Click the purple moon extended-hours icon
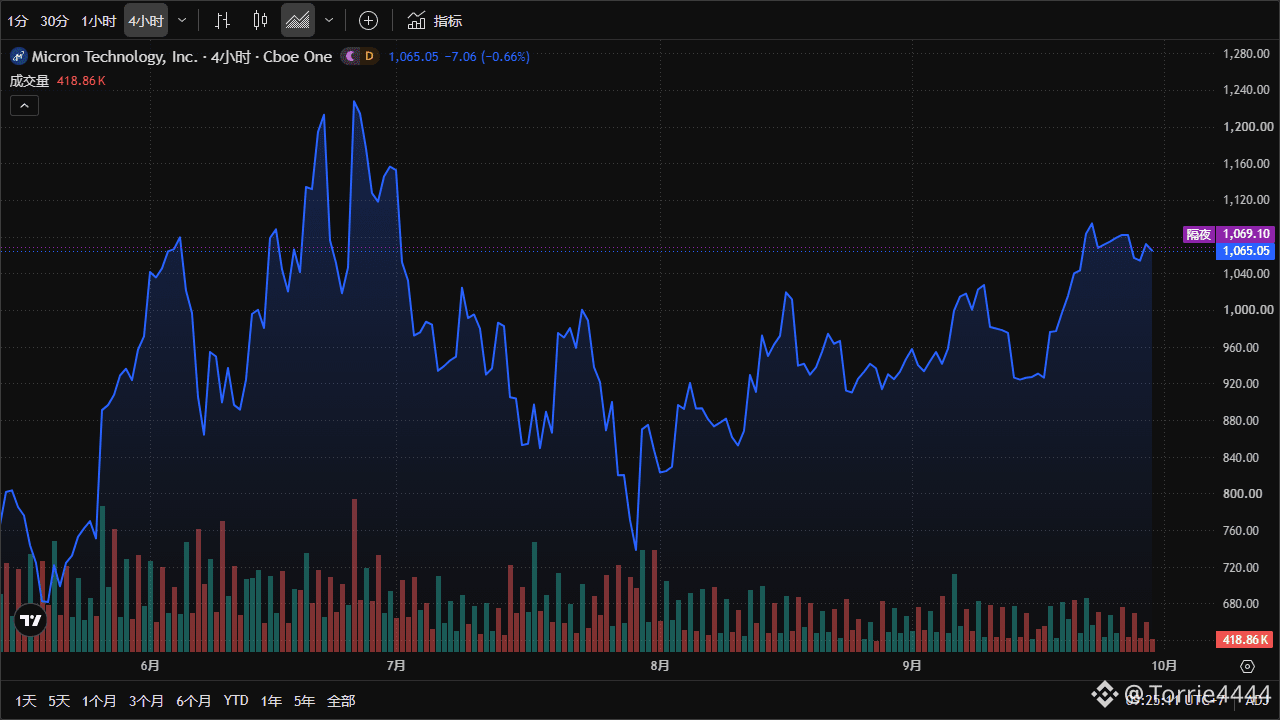This screenshot has width=1280, height=720. pyautogui.click(x=350, y=57)
